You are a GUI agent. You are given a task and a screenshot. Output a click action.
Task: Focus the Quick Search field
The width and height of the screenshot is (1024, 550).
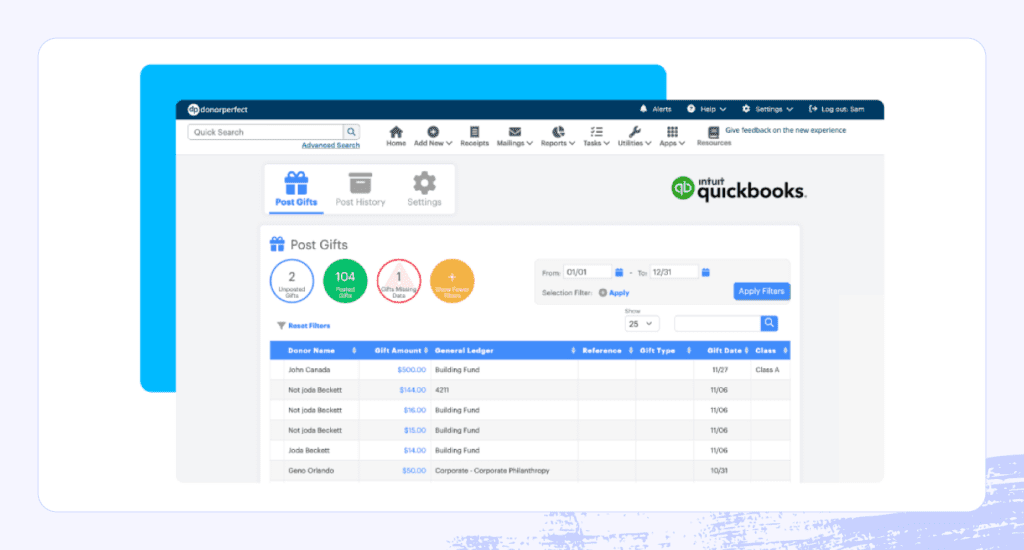265,132
